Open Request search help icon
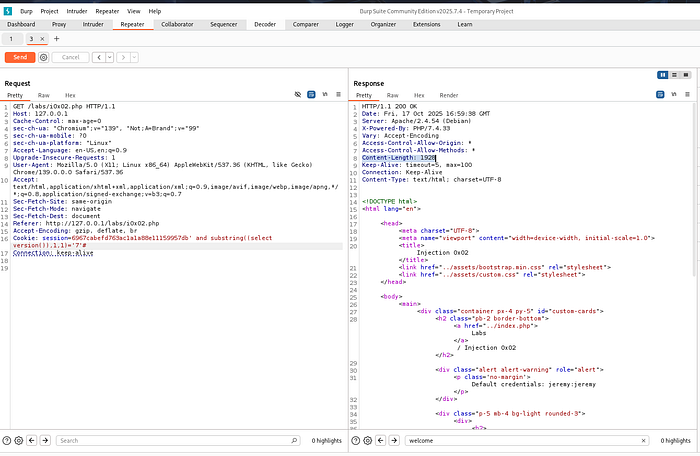 click(7, 440)
